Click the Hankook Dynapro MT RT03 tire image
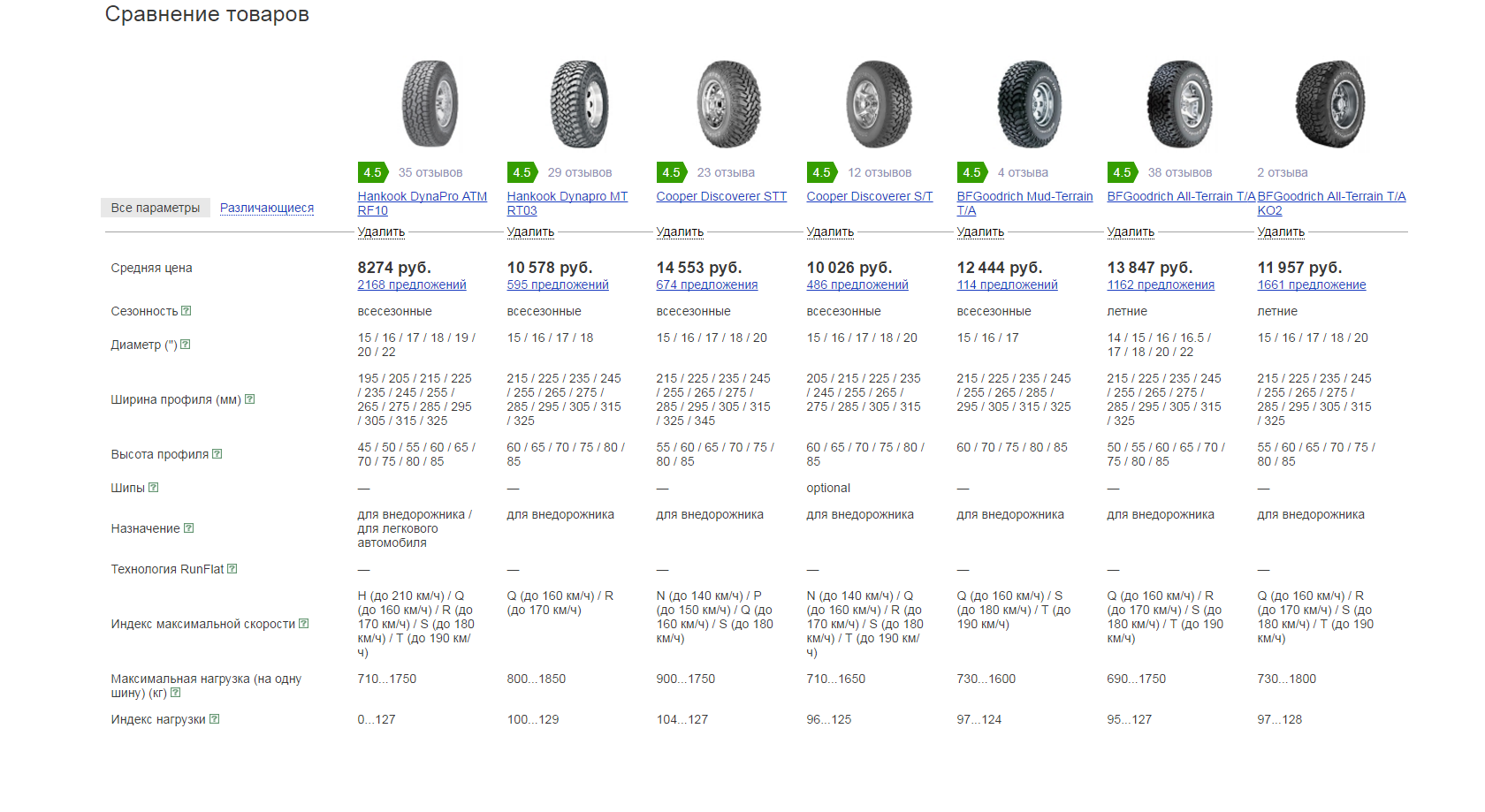Image resolution: width=1485 pixels, height=812 pixels. (x=579, y=104)
